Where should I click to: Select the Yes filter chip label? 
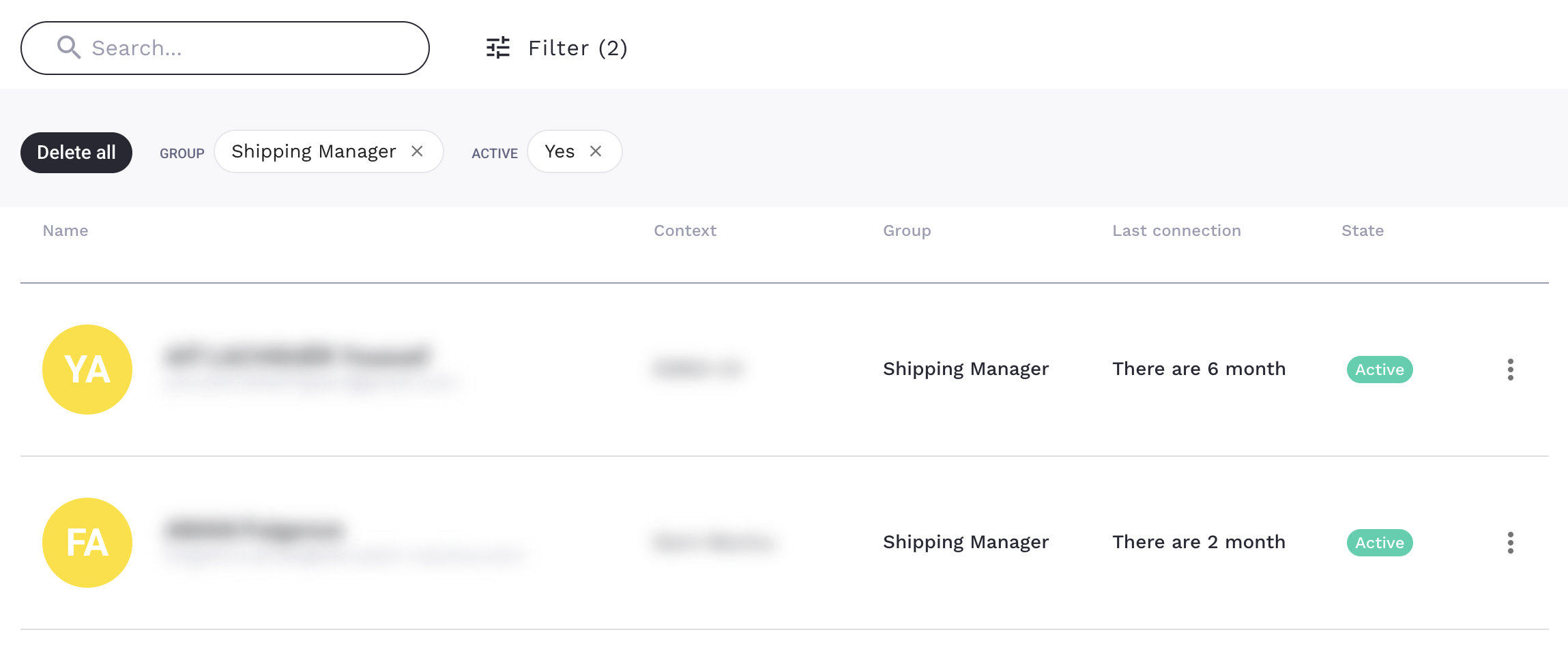click(560, 151)
